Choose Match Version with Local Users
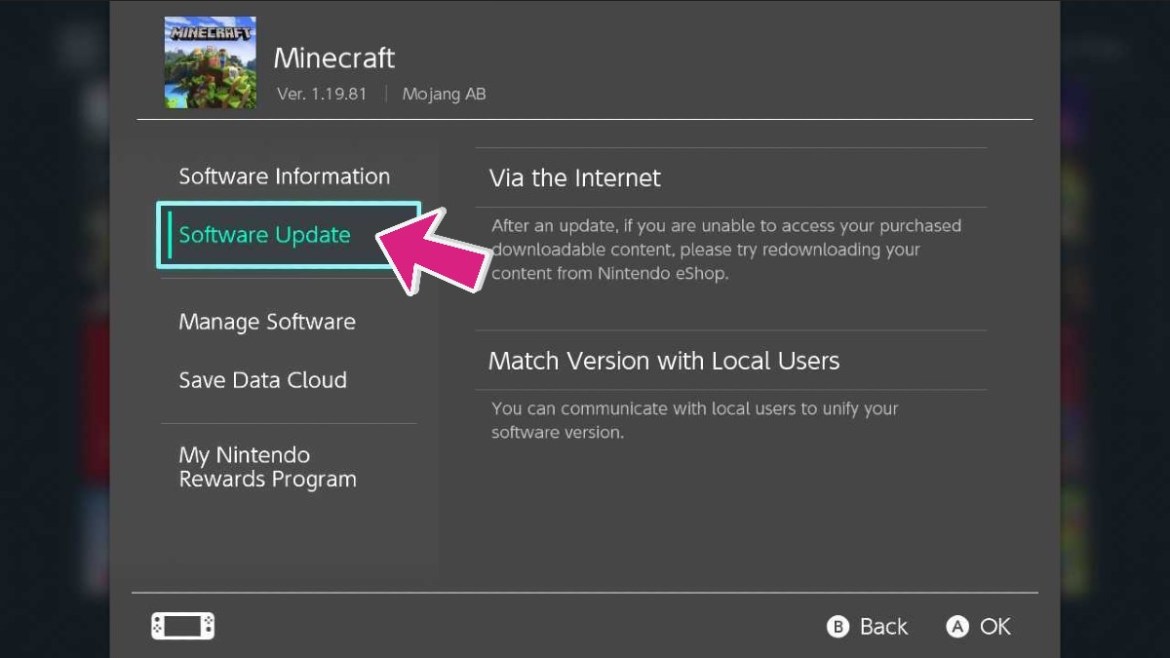 click(x=665, y=361)
